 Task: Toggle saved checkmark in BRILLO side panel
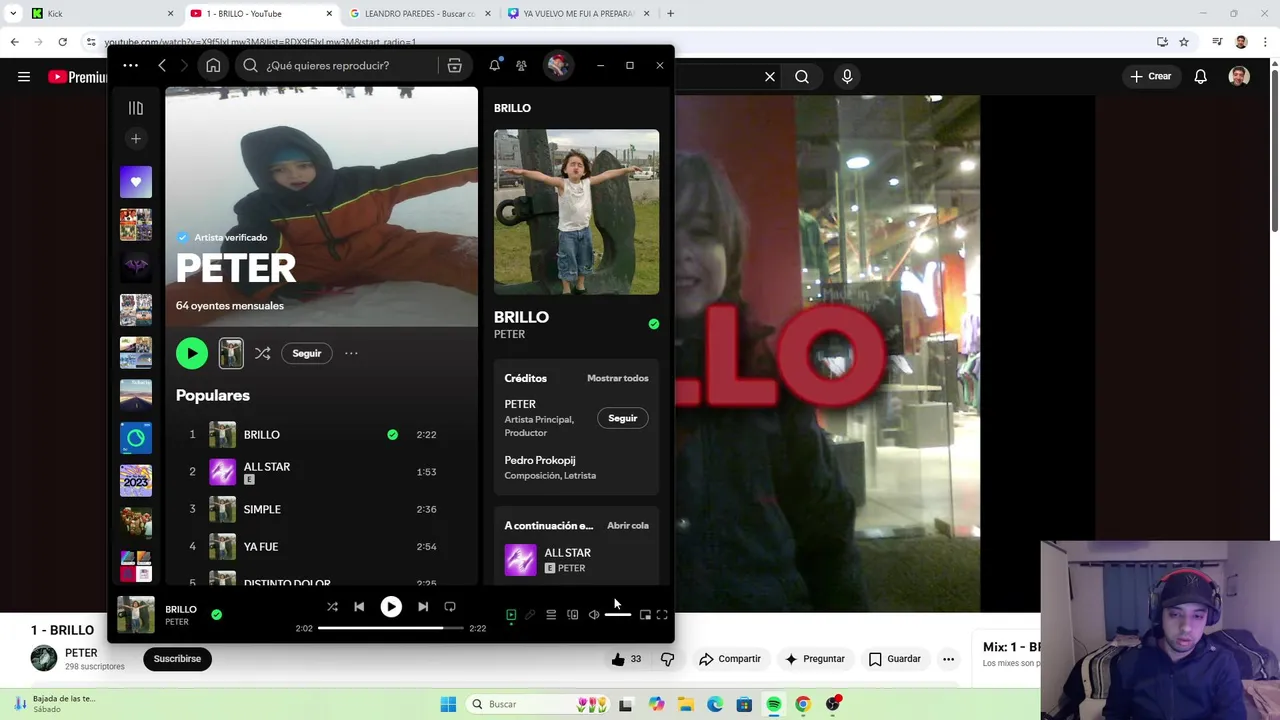(653, 324)
